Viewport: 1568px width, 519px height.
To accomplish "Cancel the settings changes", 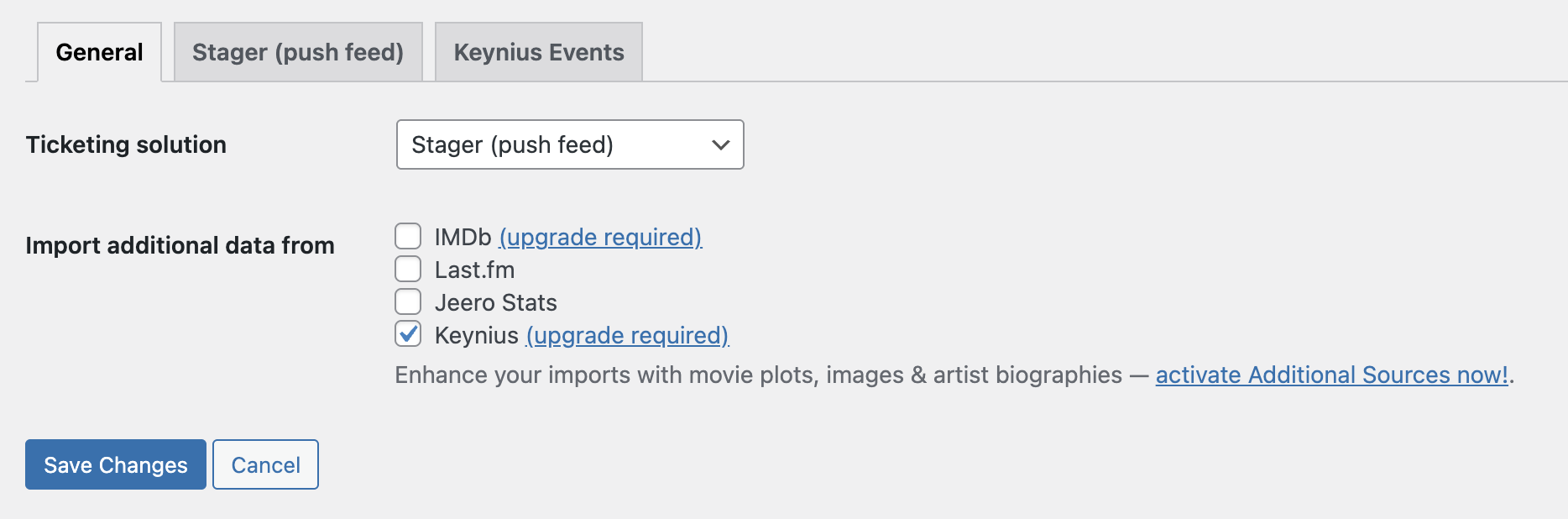I will click(x=265, y=464).
